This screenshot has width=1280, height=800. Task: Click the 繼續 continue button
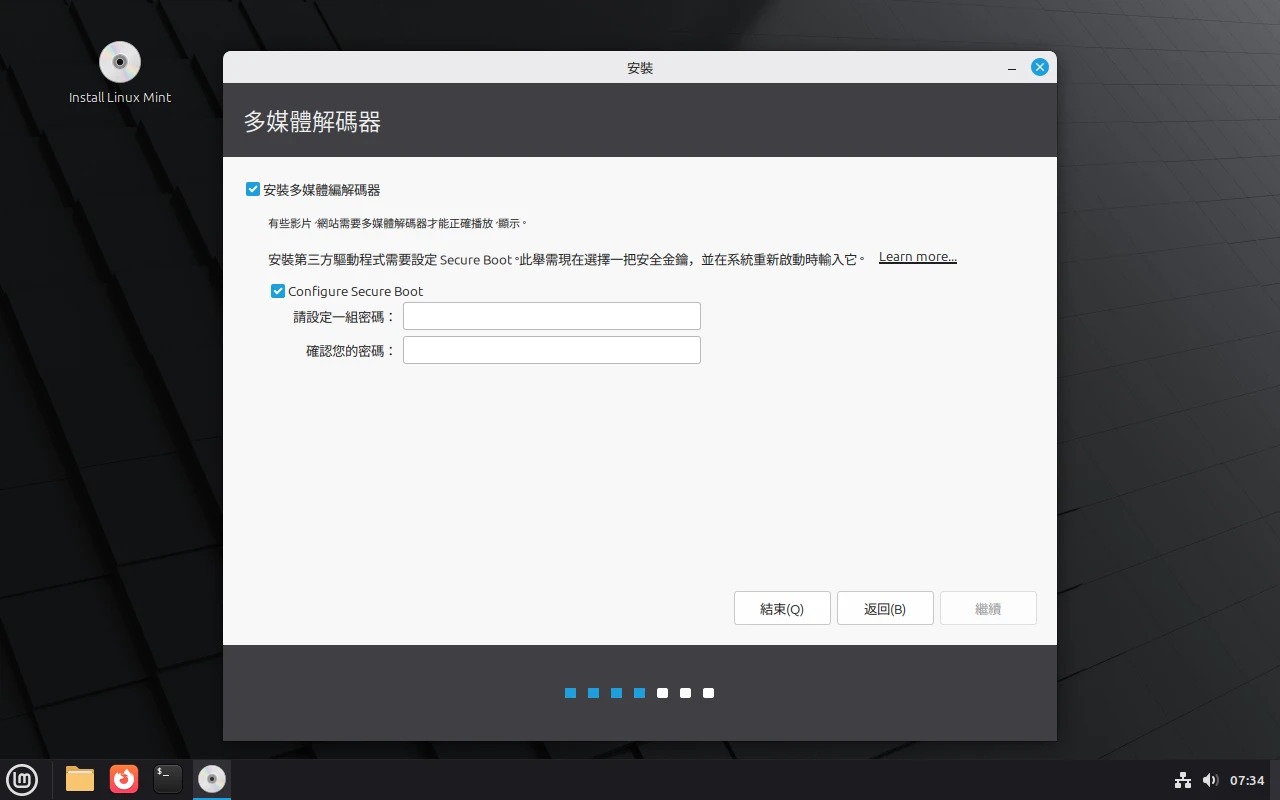pyautogui.click(x=988, y=608)
